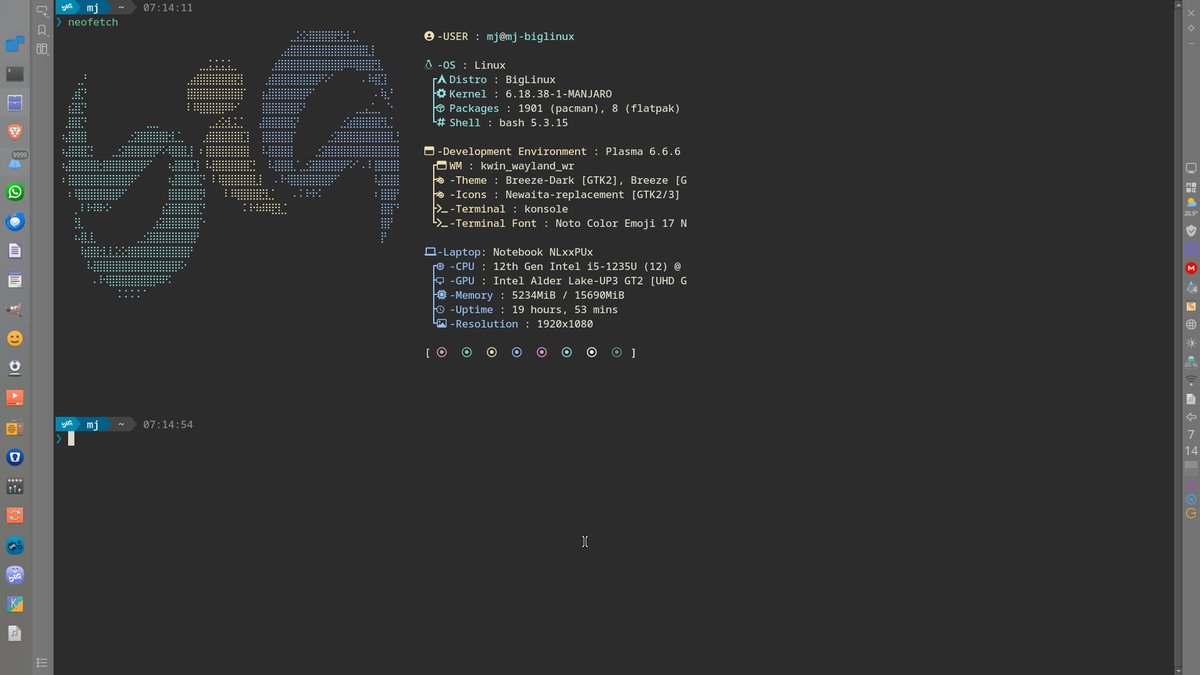Open WhatsApp from the dock
1200x675 pixels.
tap(15, 191)
